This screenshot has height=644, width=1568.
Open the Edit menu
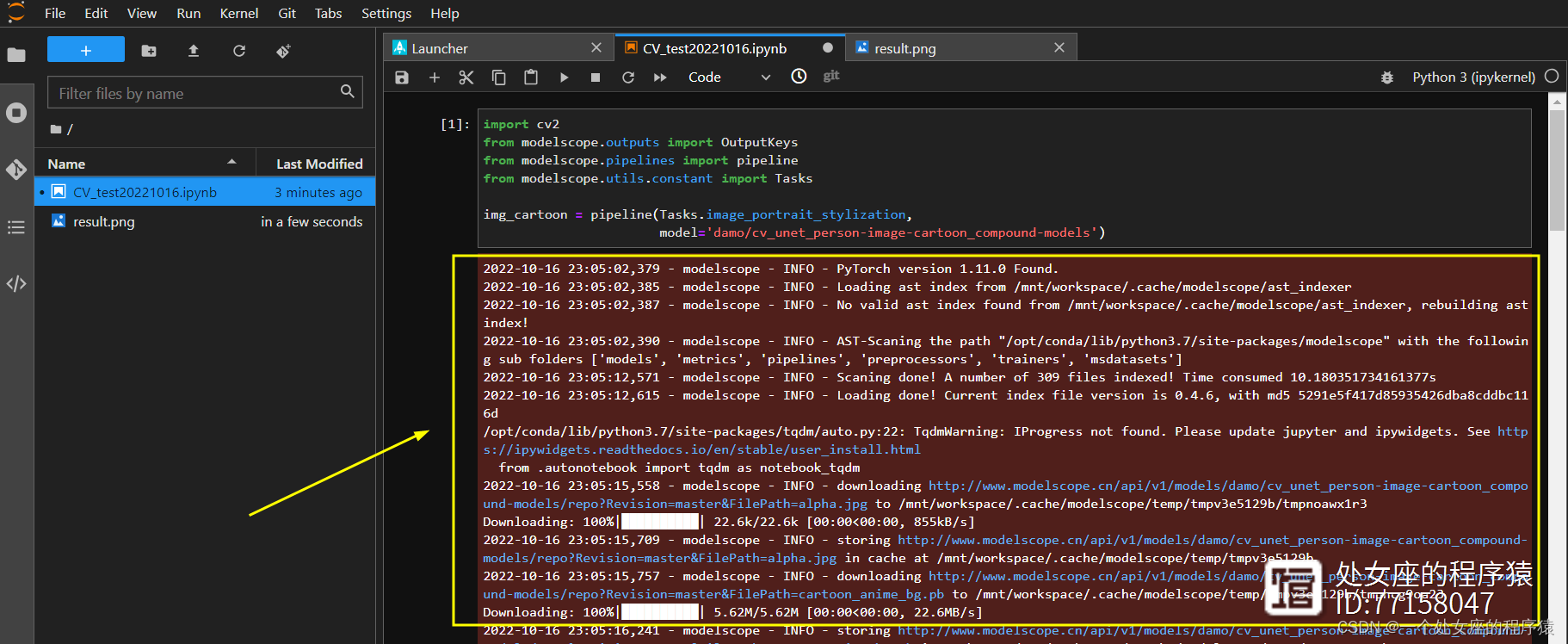coord(96,13)
